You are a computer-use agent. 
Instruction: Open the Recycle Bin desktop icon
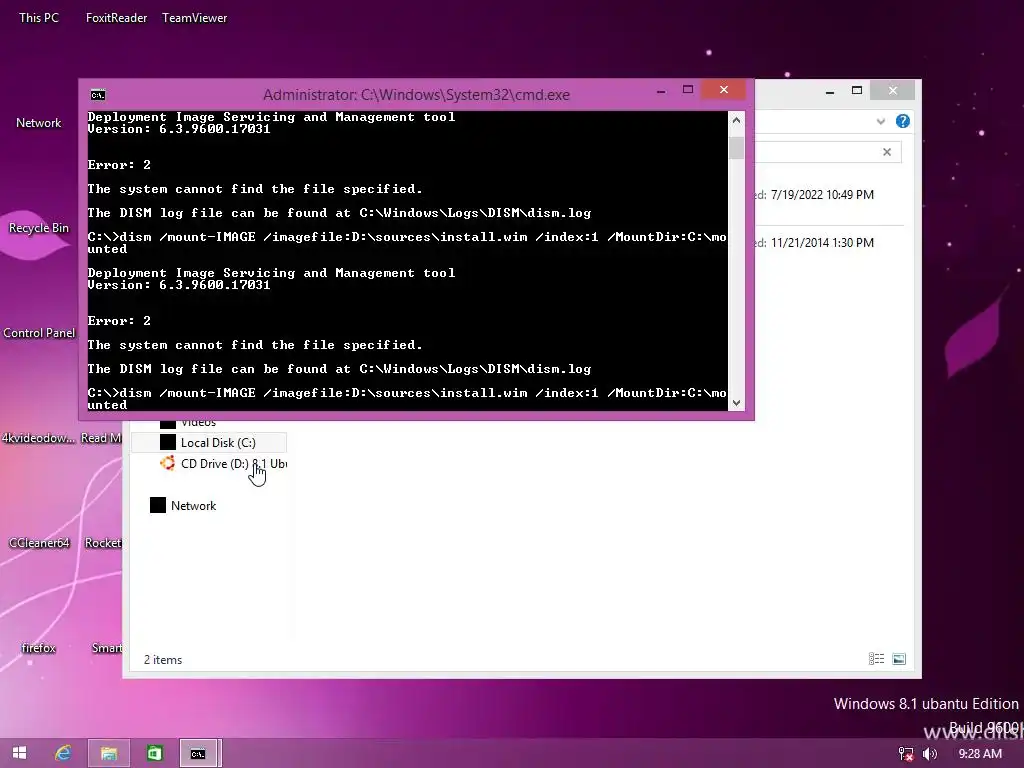39,228
